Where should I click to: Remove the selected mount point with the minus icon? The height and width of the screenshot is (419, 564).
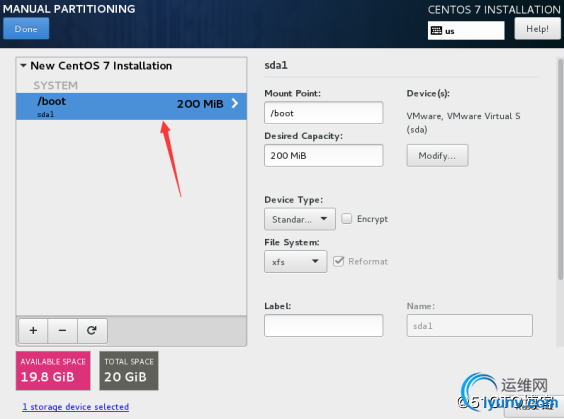pyautogui.click(x=62, y=330)
